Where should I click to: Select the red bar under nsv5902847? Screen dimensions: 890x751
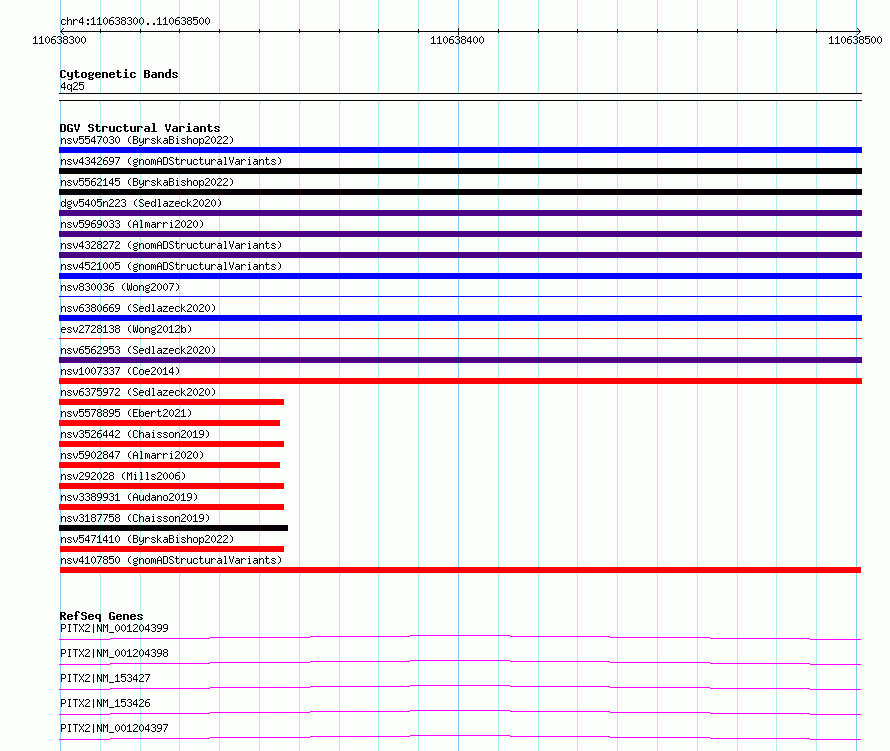[x=170, y=465]
